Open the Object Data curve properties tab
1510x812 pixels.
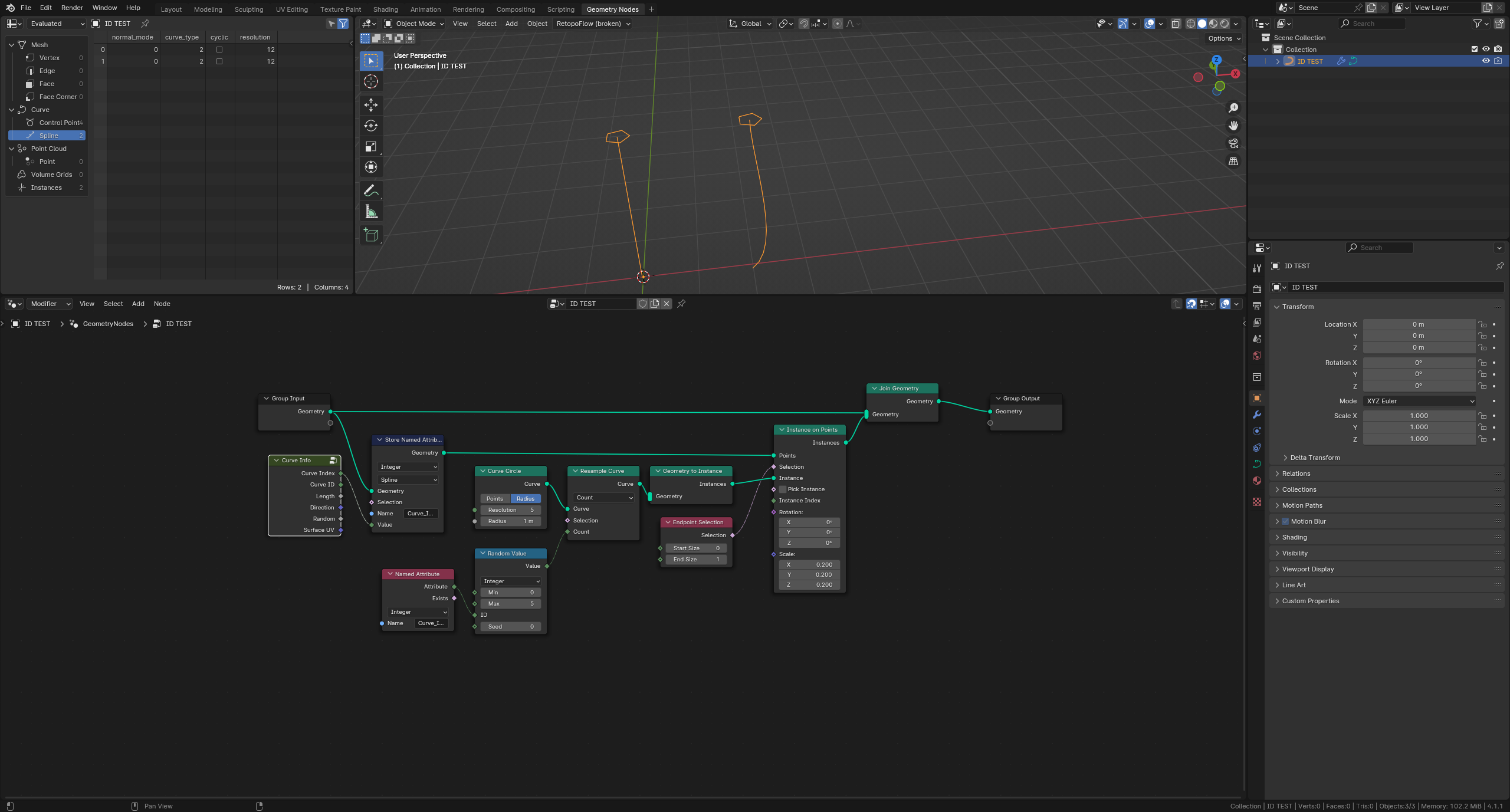pos(1256,464)
